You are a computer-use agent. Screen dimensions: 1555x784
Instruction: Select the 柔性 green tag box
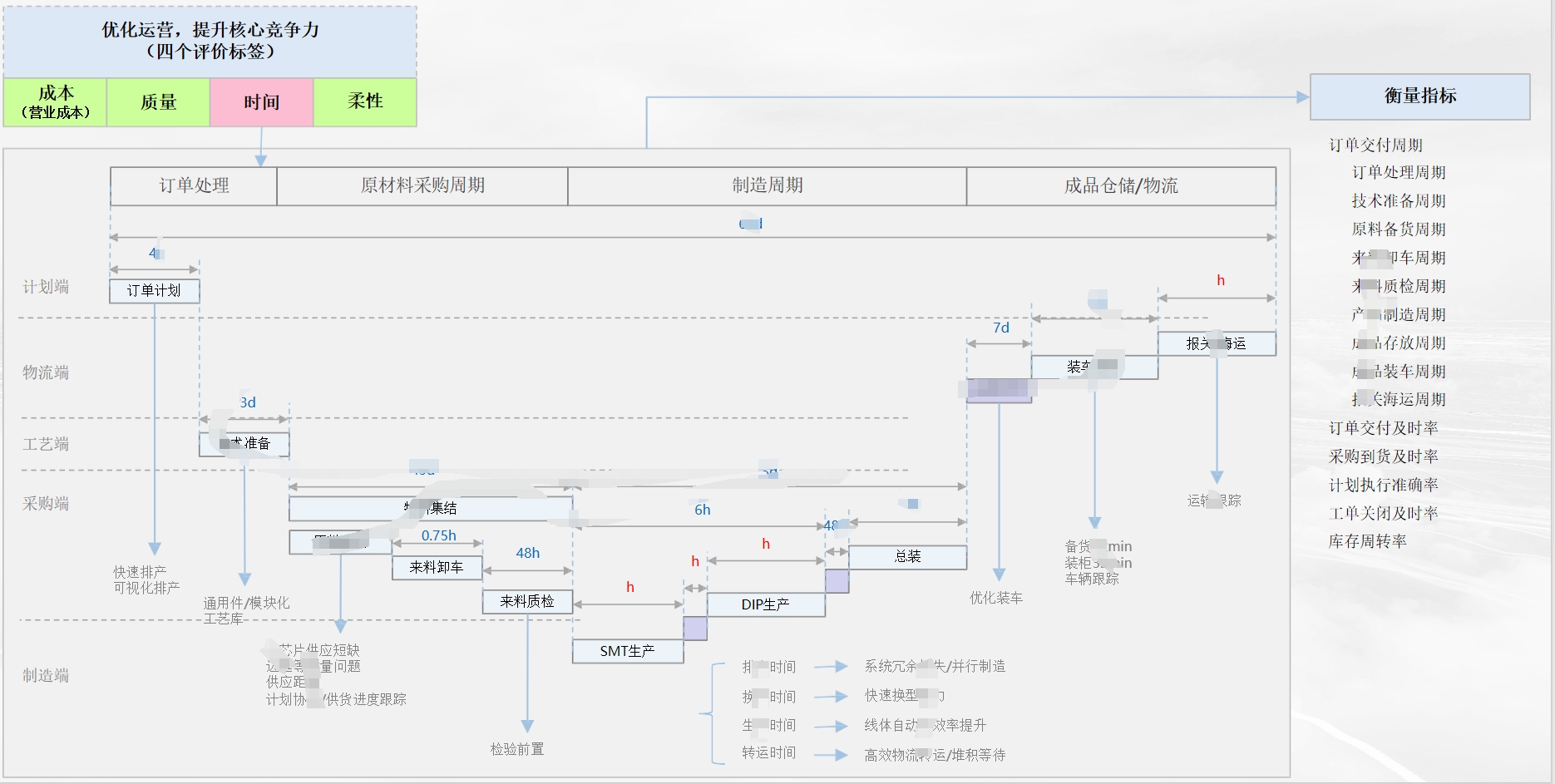[365, 102]
